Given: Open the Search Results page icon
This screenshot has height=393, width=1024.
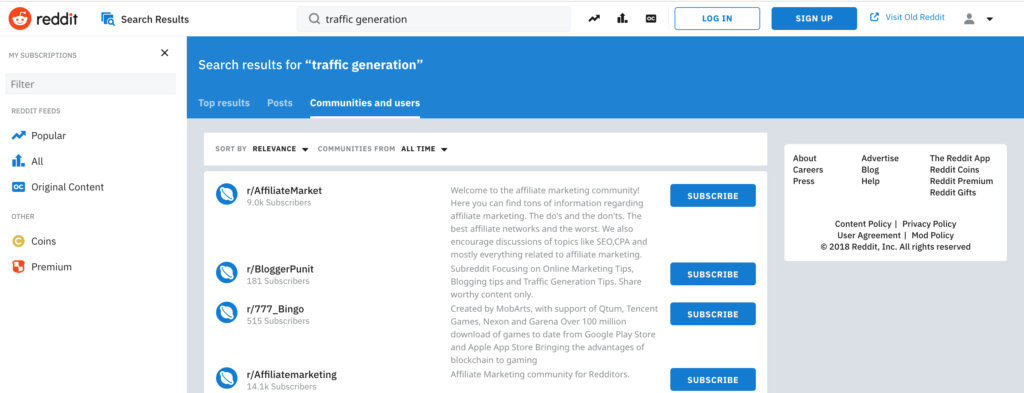Looking at the screenshot, I should click(108, 19).
